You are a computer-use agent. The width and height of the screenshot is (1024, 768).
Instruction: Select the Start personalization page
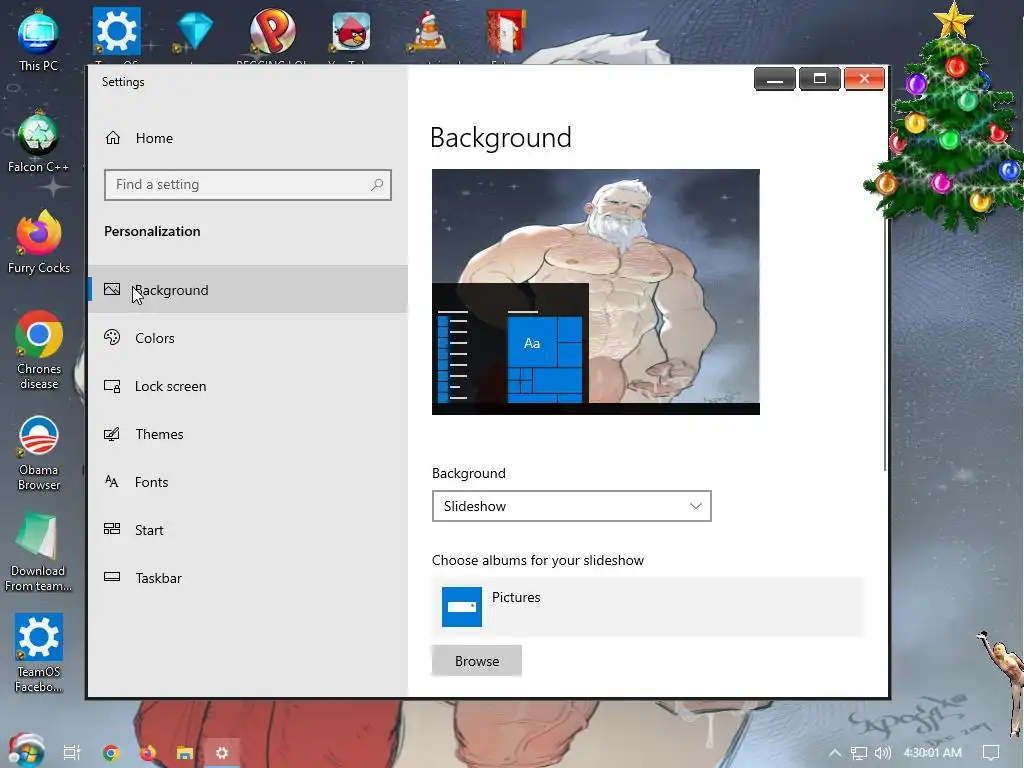248,530
